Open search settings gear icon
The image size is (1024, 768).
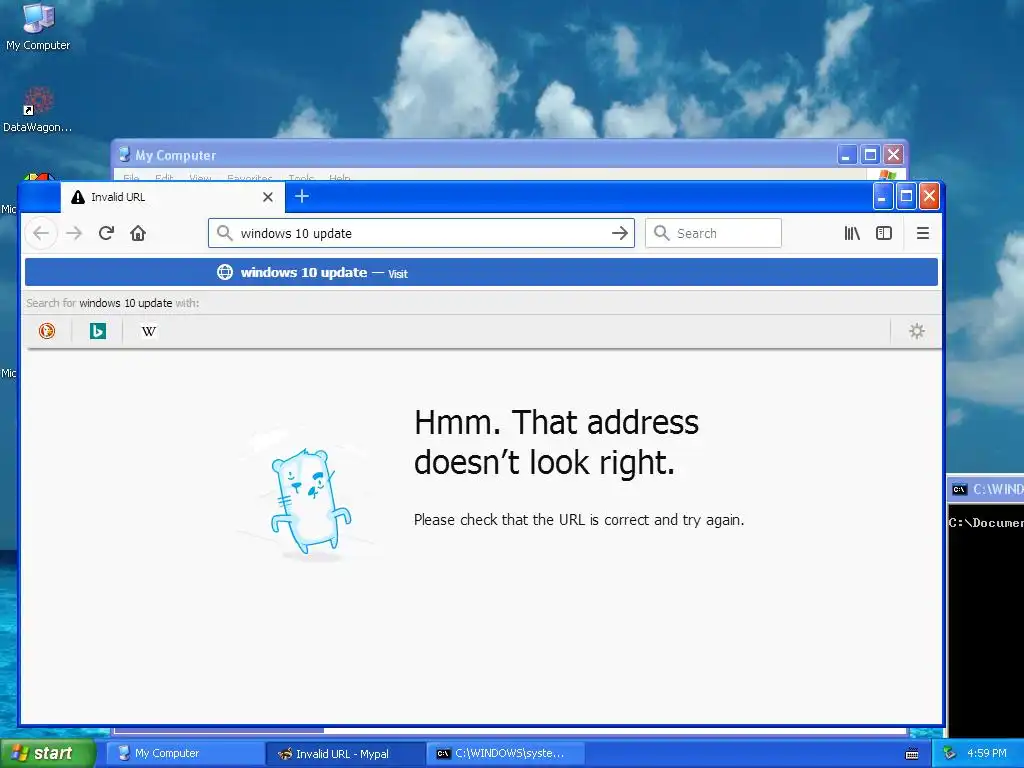click(917, 331)
